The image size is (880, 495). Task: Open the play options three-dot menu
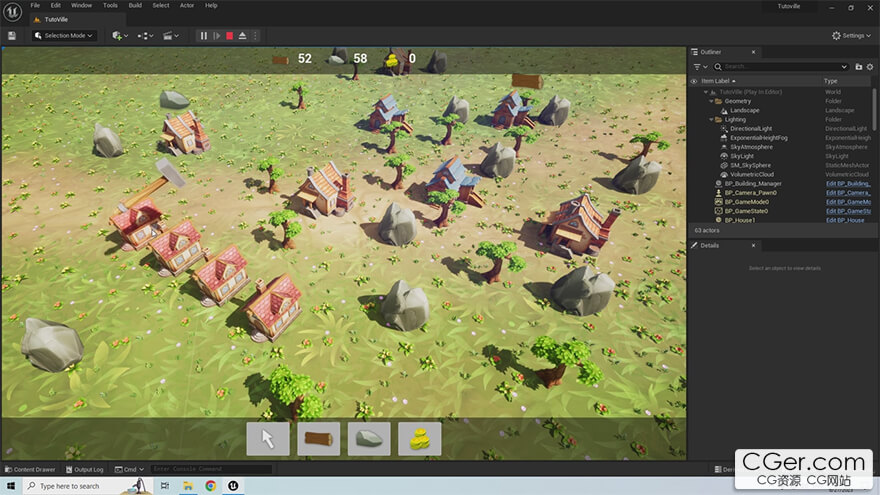pos(255,35)
